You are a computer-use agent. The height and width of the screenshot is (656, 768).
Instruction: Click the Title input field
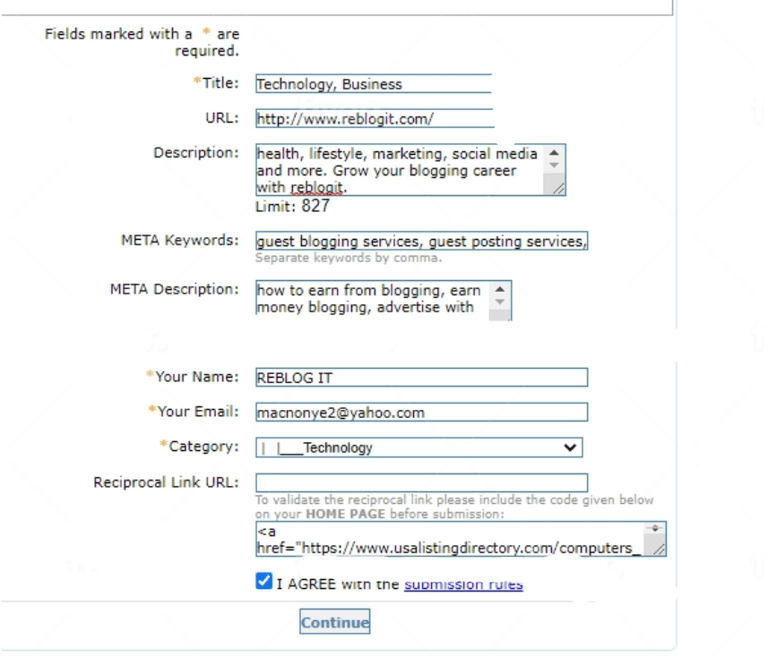point(372,84)
